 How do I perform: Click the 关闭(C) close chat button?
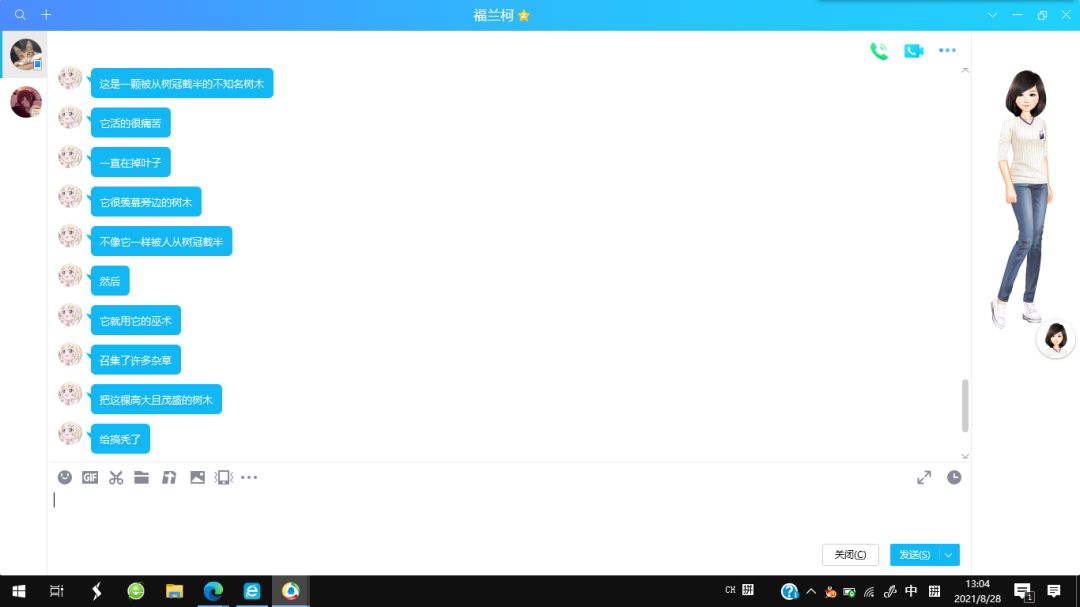851,555
